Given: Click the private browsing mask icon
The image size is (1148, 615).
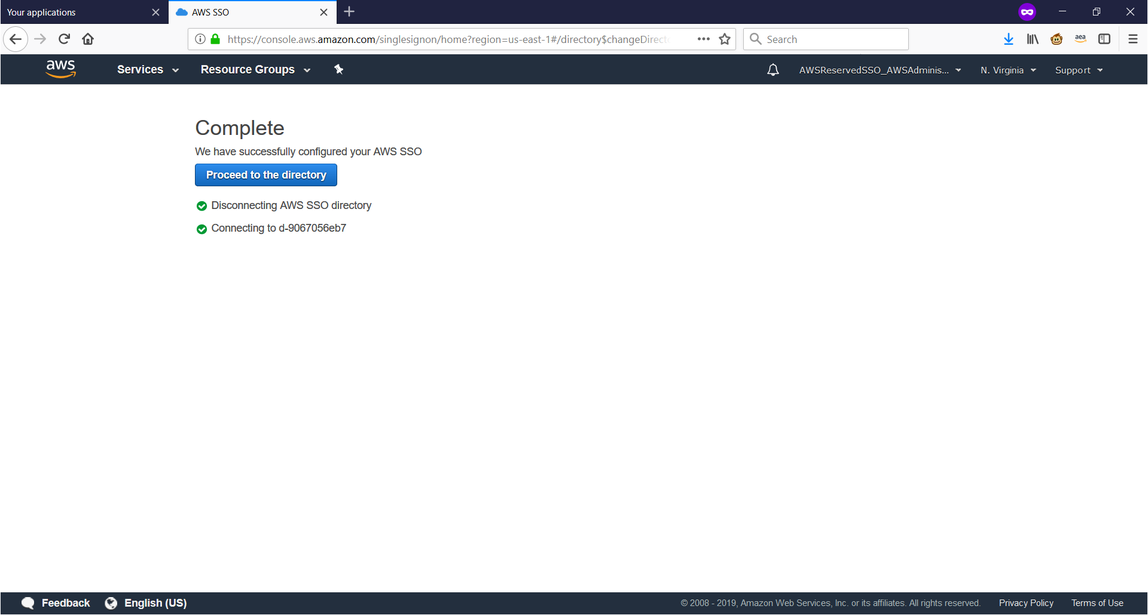Looking at the screenshot, I should point(1027,12).
